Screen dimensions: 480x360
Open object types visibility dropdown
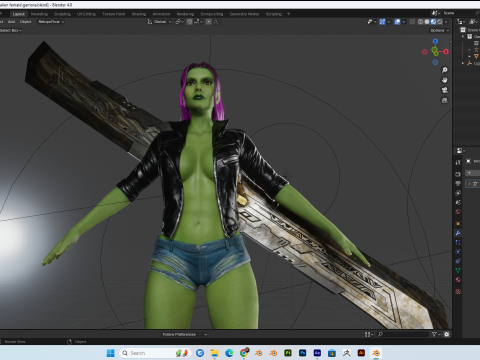(371, 22)
